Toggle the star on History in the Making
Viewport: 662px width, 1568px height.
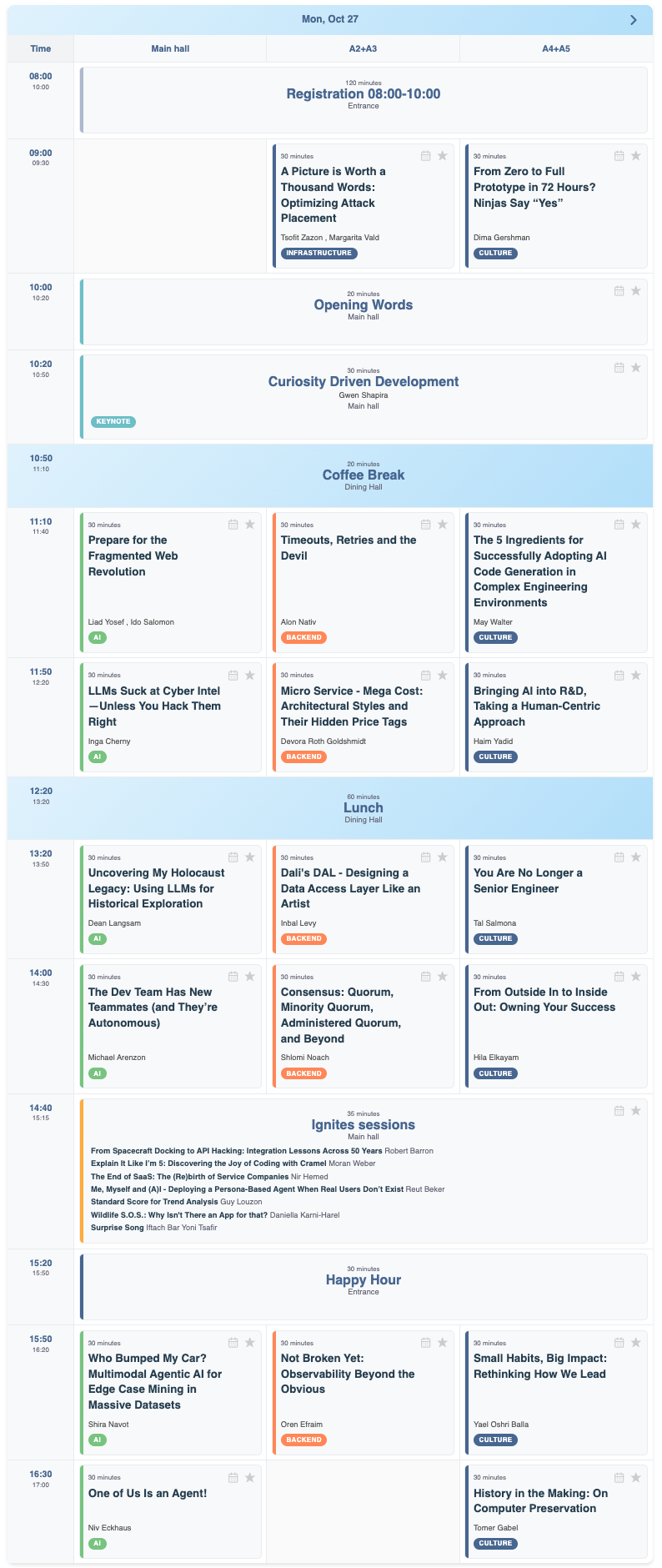point(635,1477)
